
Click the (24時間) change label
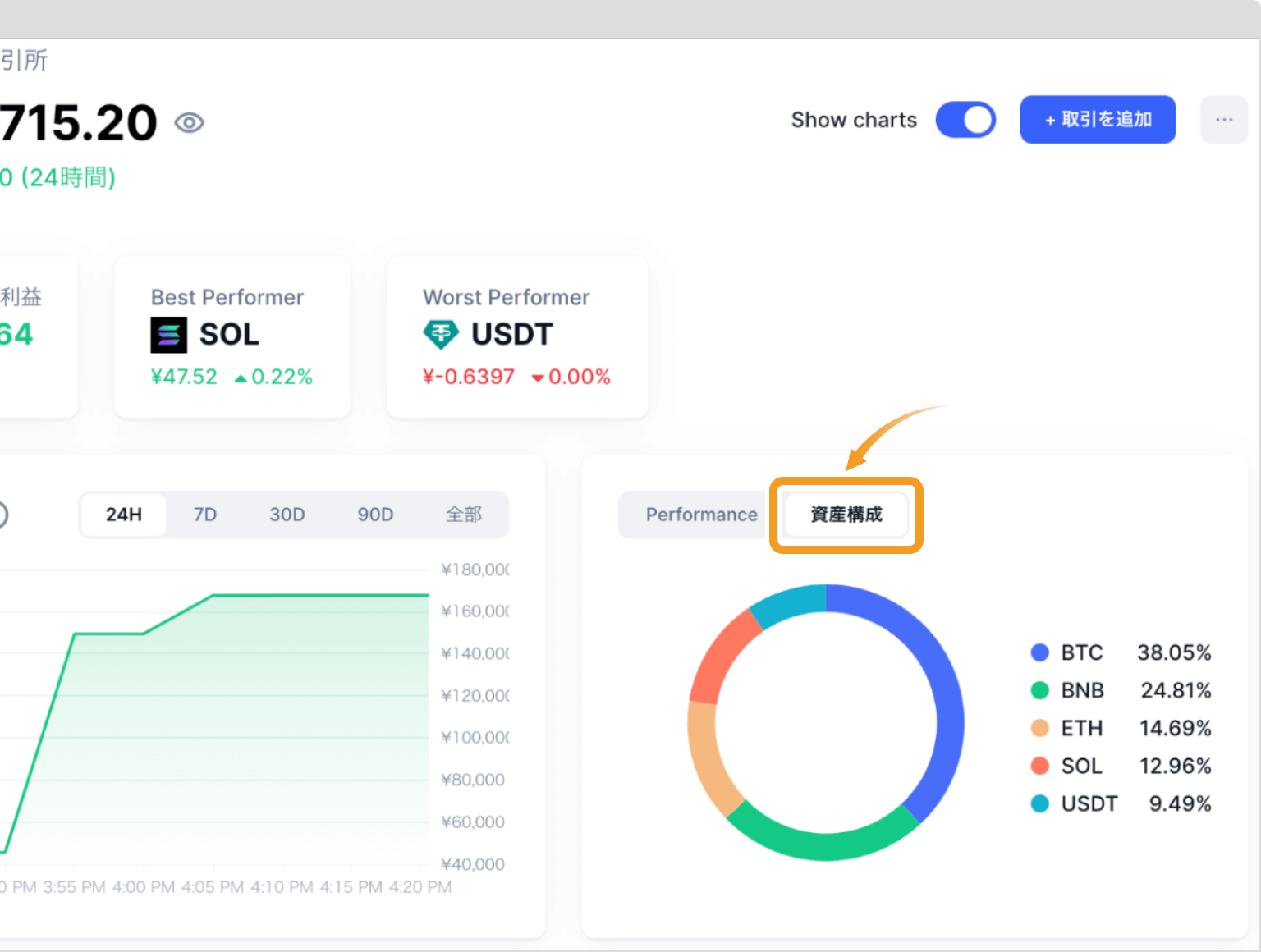[68, 177]
